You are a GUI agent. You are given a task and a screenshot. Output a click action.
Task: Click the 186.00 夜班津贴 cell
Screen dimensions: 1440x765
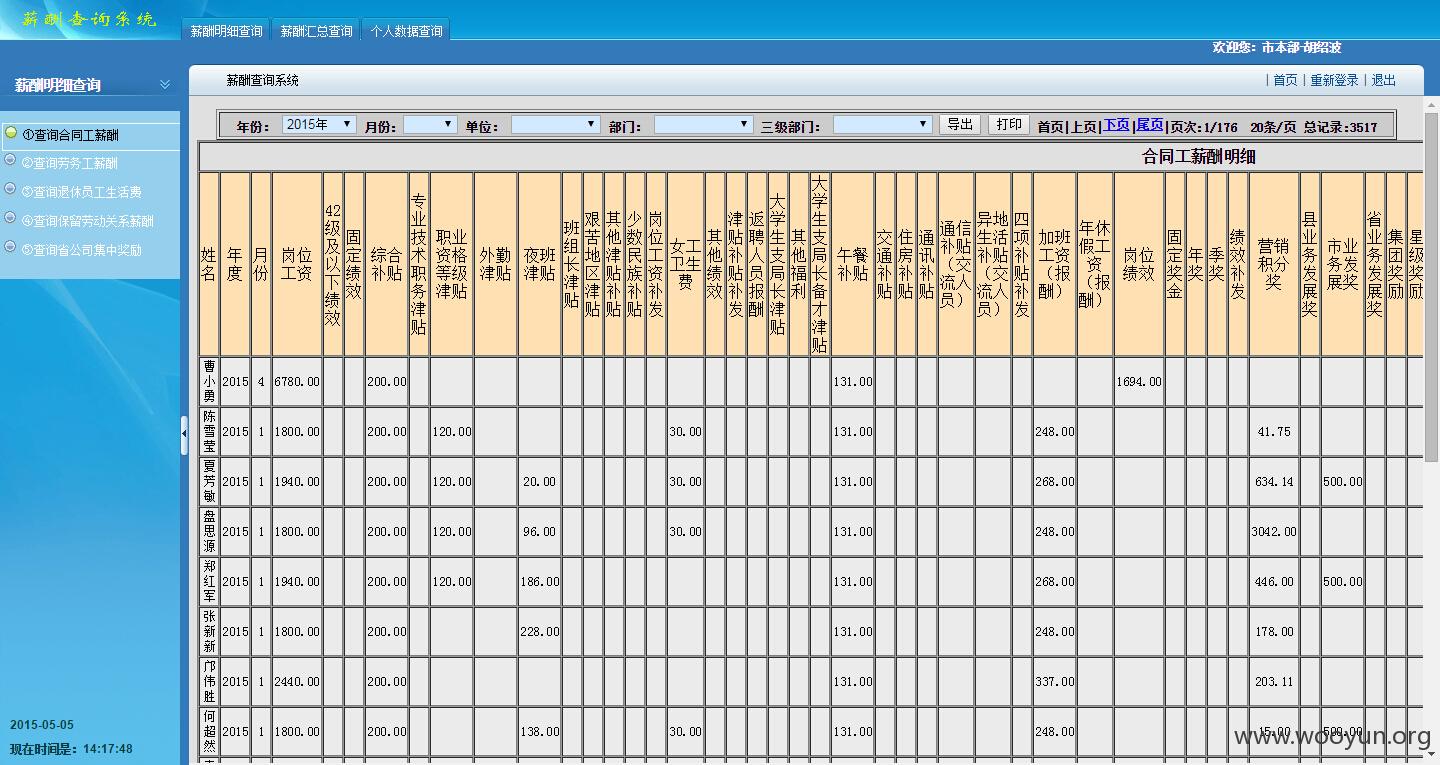[539, 581]
